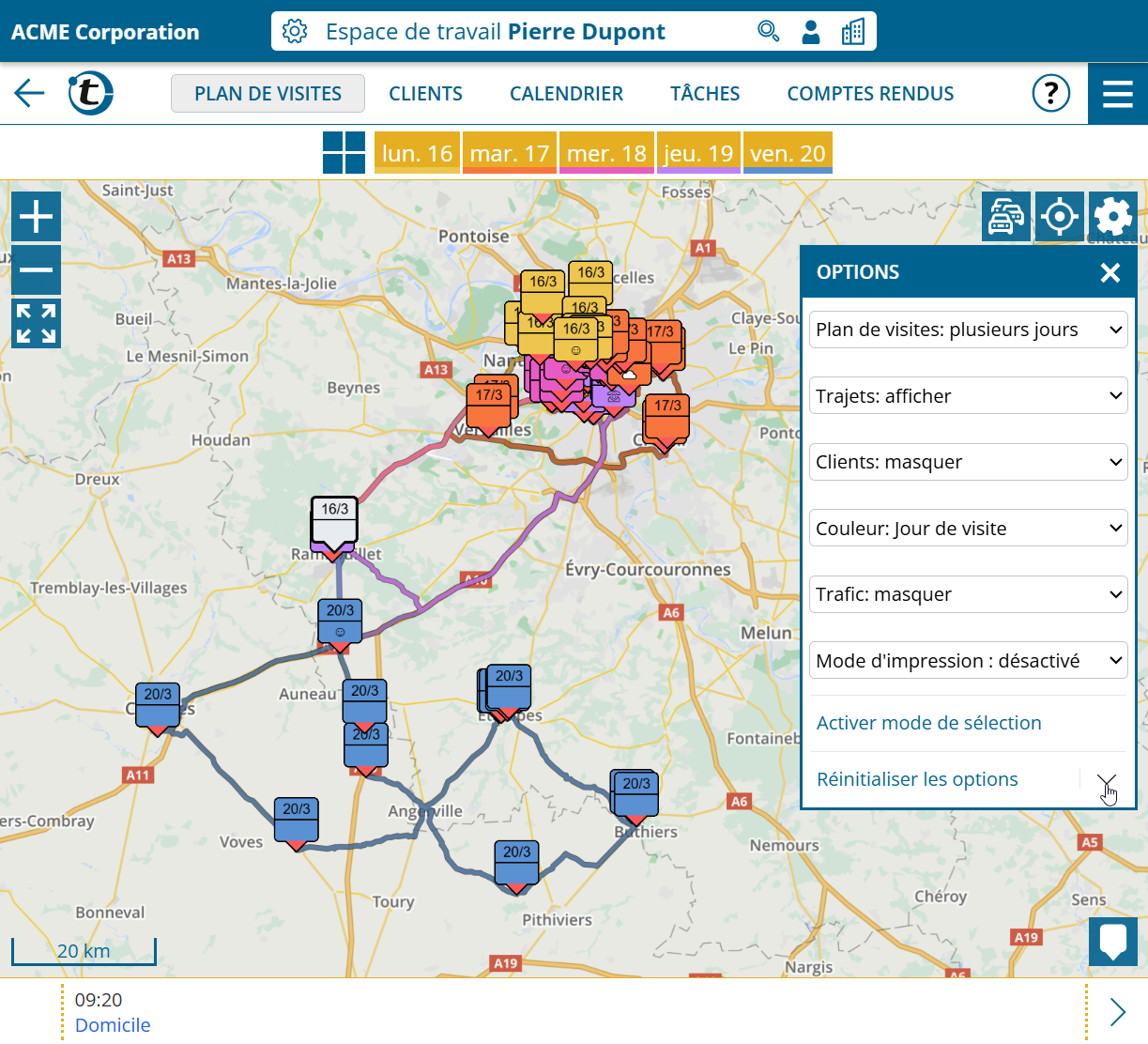This screenshot has height=1044, width=1148.
Task: Open map settings gear icon
Action: click(1113, 217)
